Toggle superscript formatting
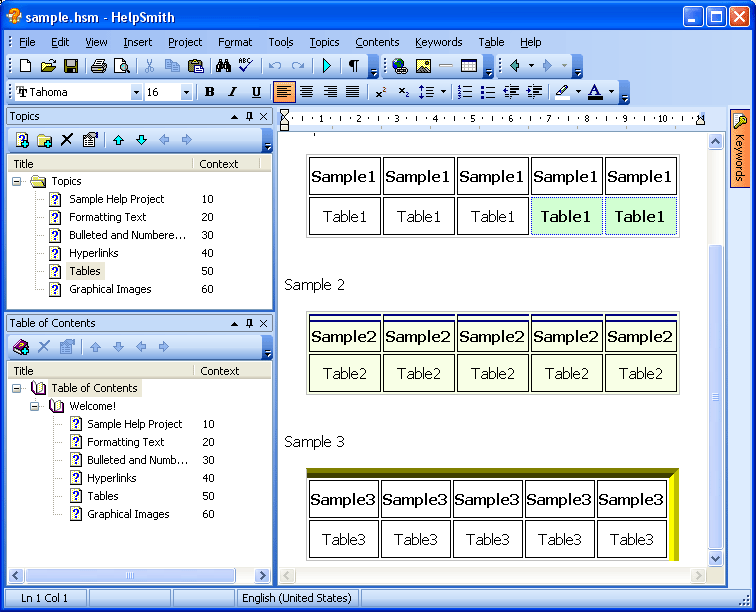Screen dimensions: 756x612 [x=381, y=92]
